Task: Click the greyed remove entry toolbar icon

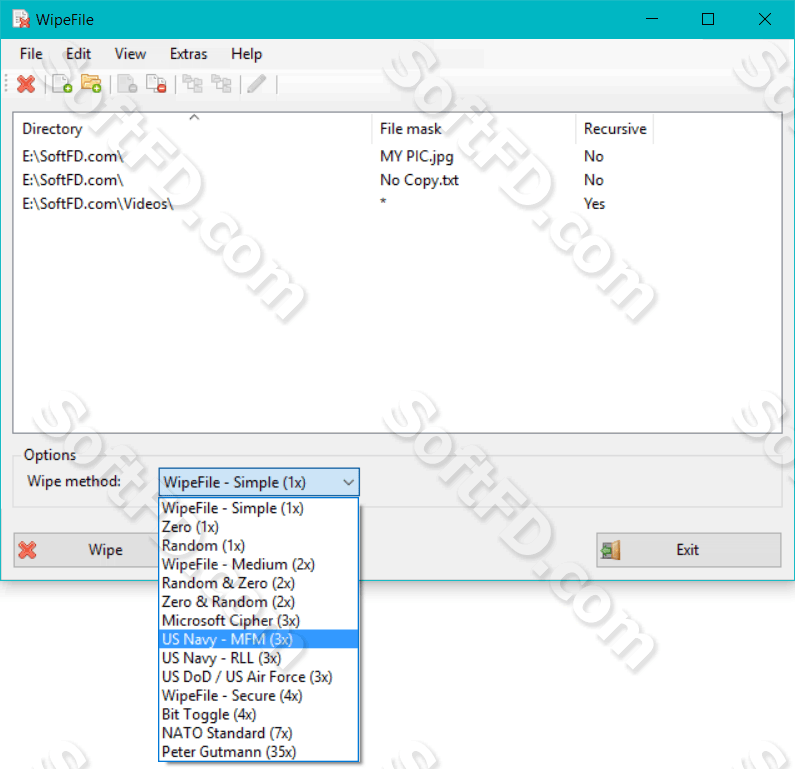Action: point(127,84)
